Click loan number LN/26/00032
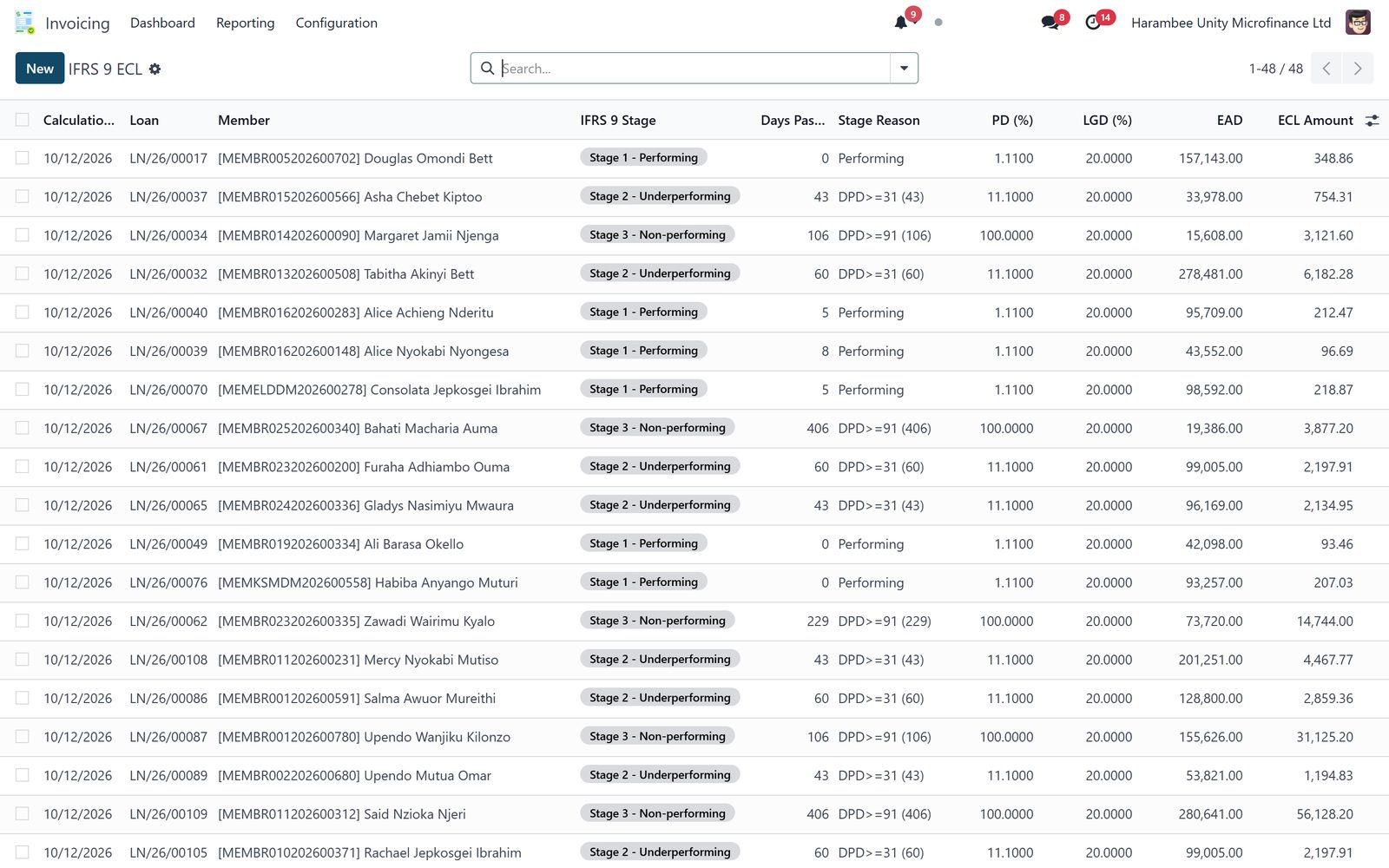 168,274
